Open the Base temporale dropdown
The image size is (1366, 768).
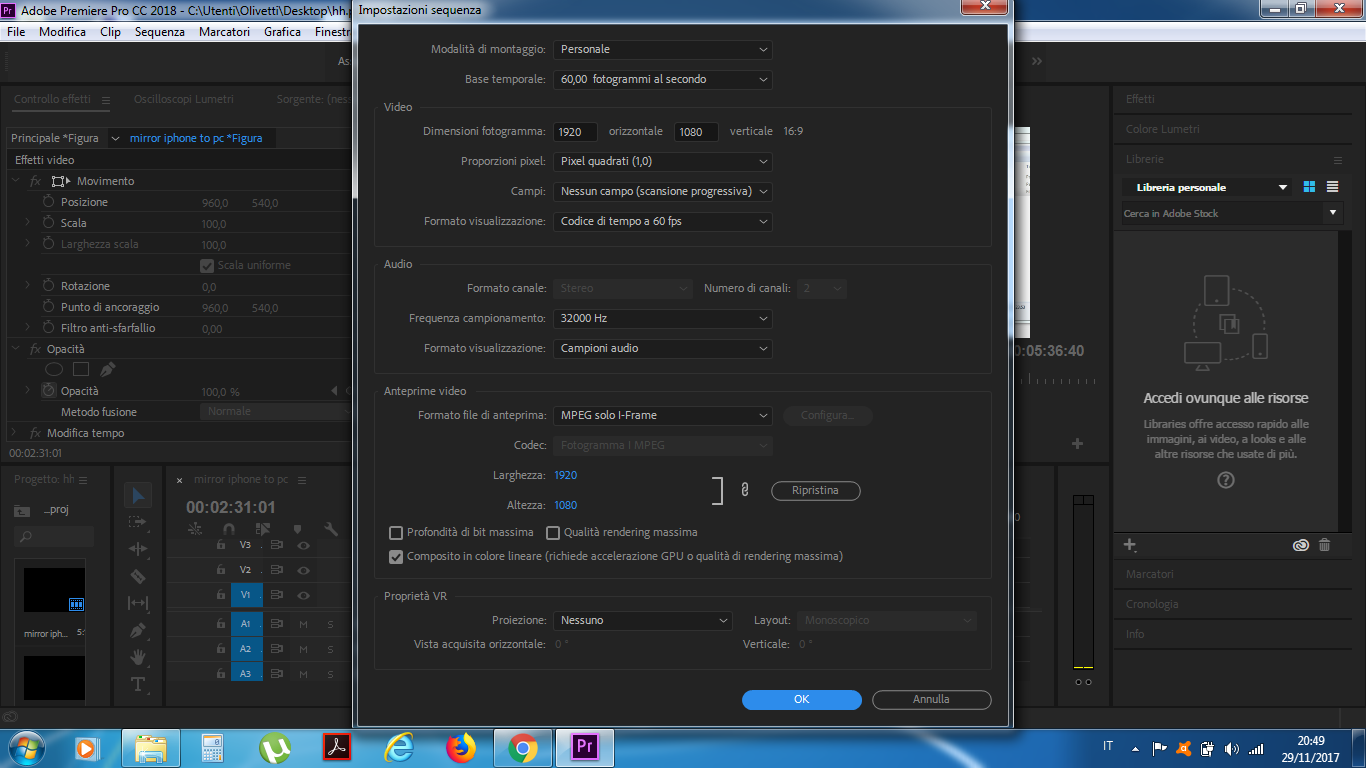click(x=663, y=79)
